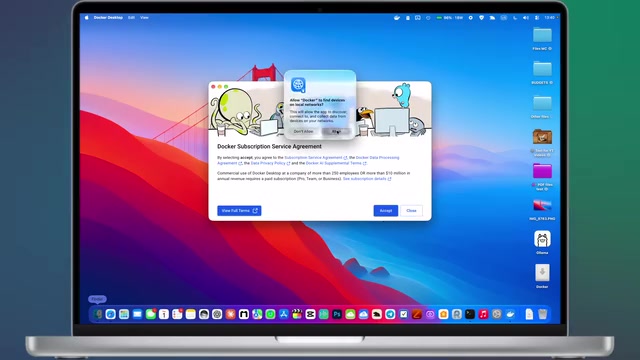The width and height of the screenshot is (640, 360).
Task: Select the Docker disk image on desktop
Action: click(x=542, y=276)
